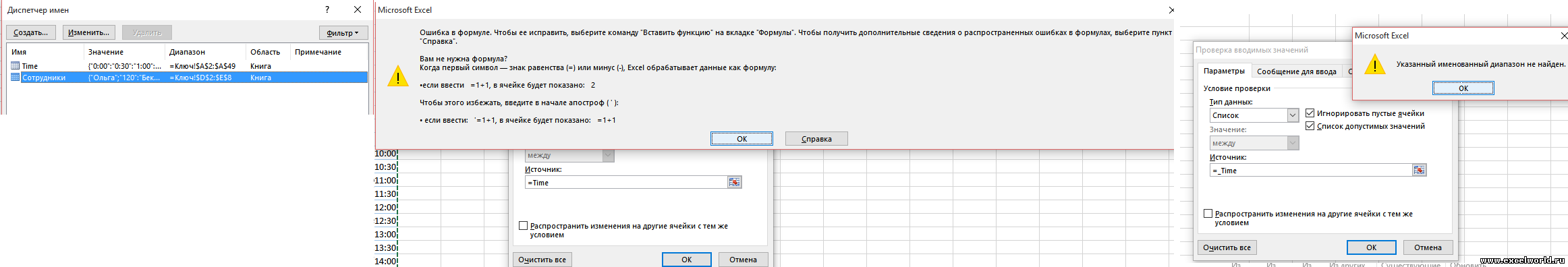The height and width of the screenshot is (267, 1568).
Task: Click the Time name icon in Name Manager
Action: point(16,66)
